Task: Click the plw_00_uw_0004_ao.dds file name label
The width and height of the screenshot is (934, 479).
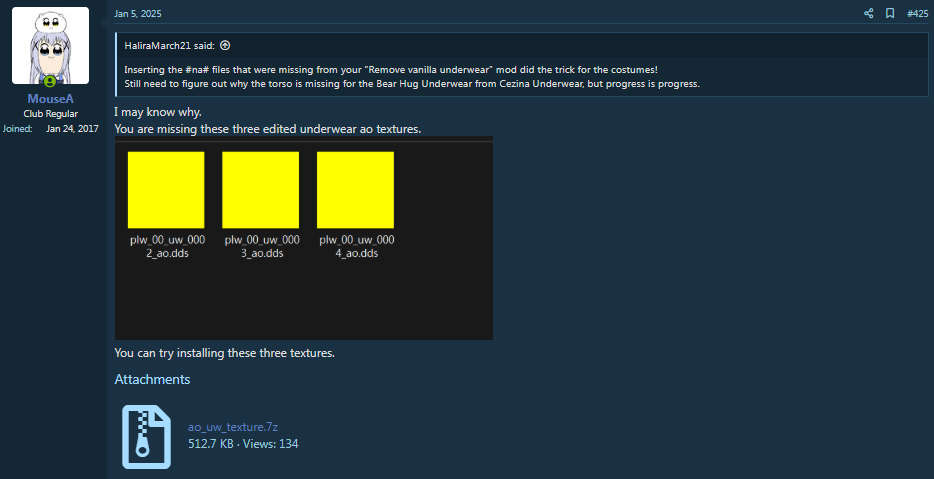Action: [355, 247]
